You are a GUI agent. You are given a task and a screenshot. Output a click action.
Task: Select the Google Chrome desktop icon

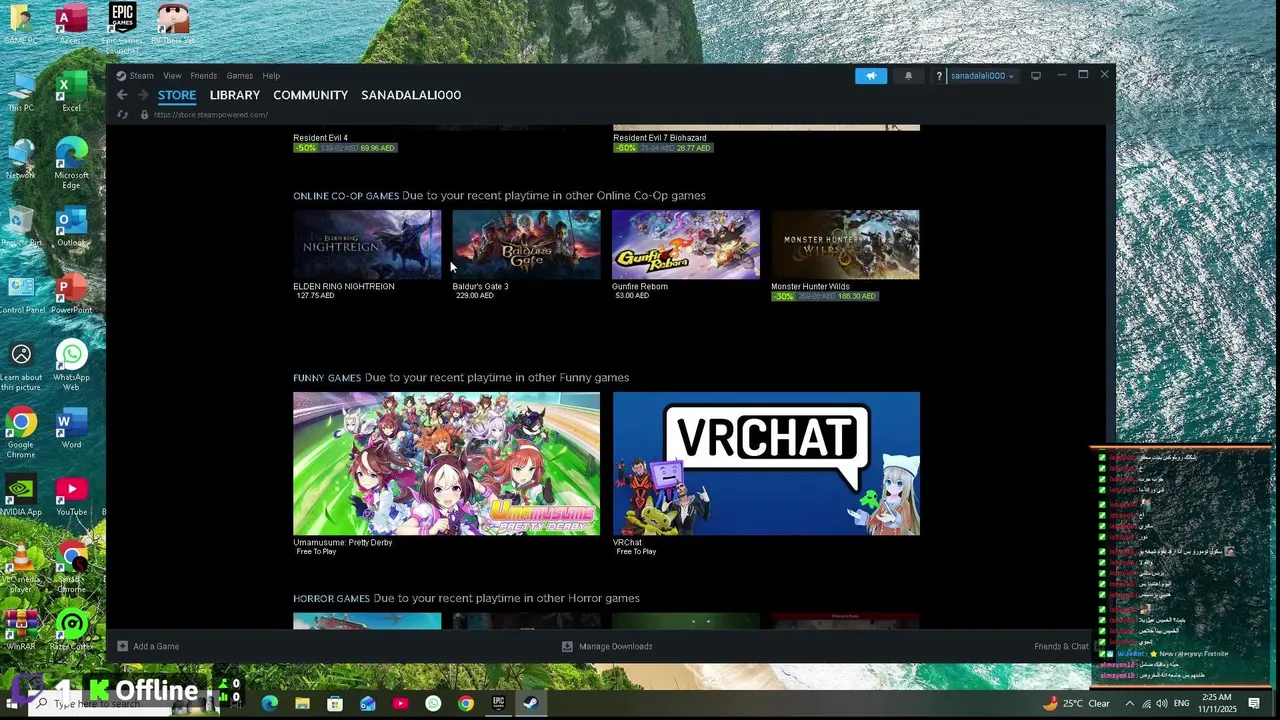[x=21, y=432]
